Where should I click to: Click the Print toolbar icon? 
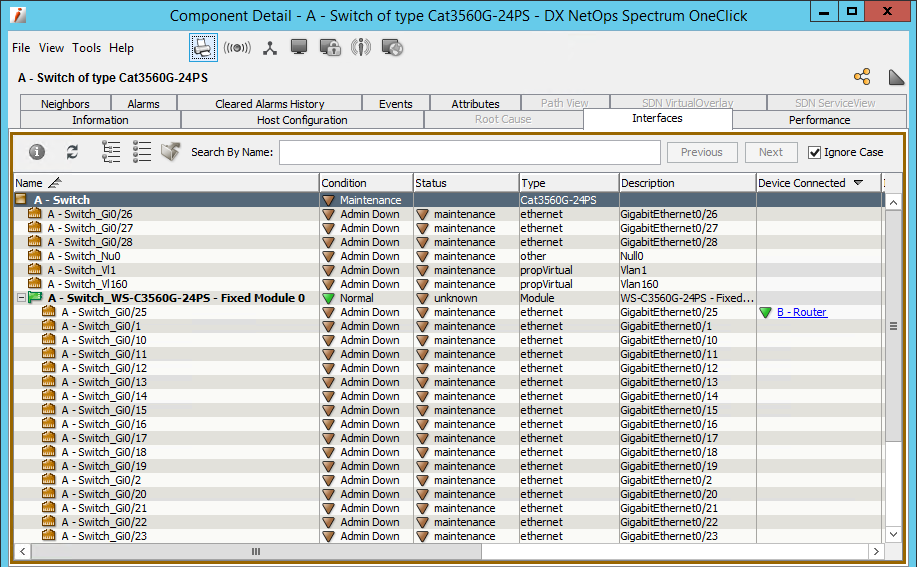pos(203,48)
